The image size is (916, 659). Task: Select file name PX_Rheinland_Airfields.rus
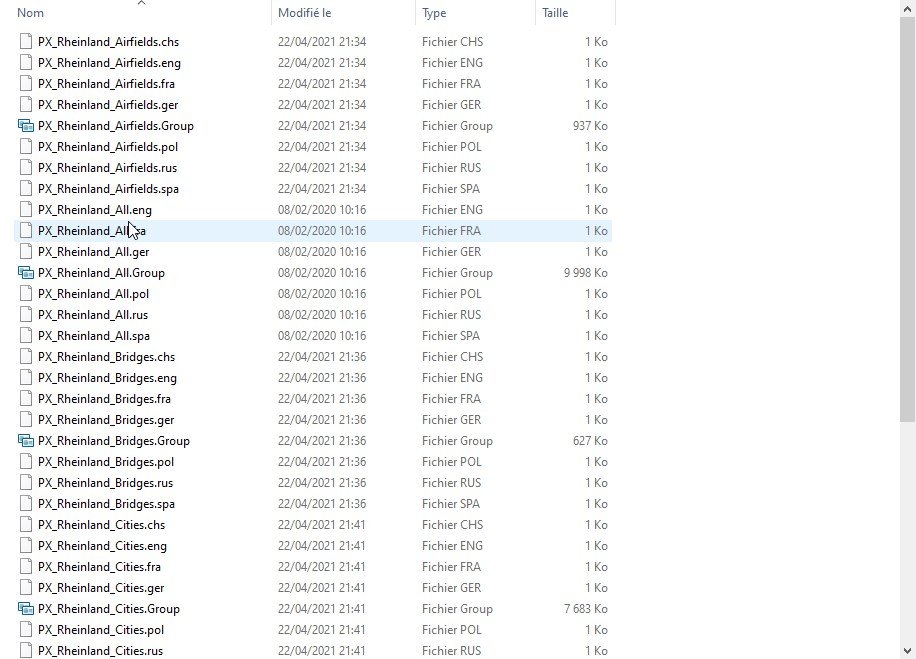107,168
